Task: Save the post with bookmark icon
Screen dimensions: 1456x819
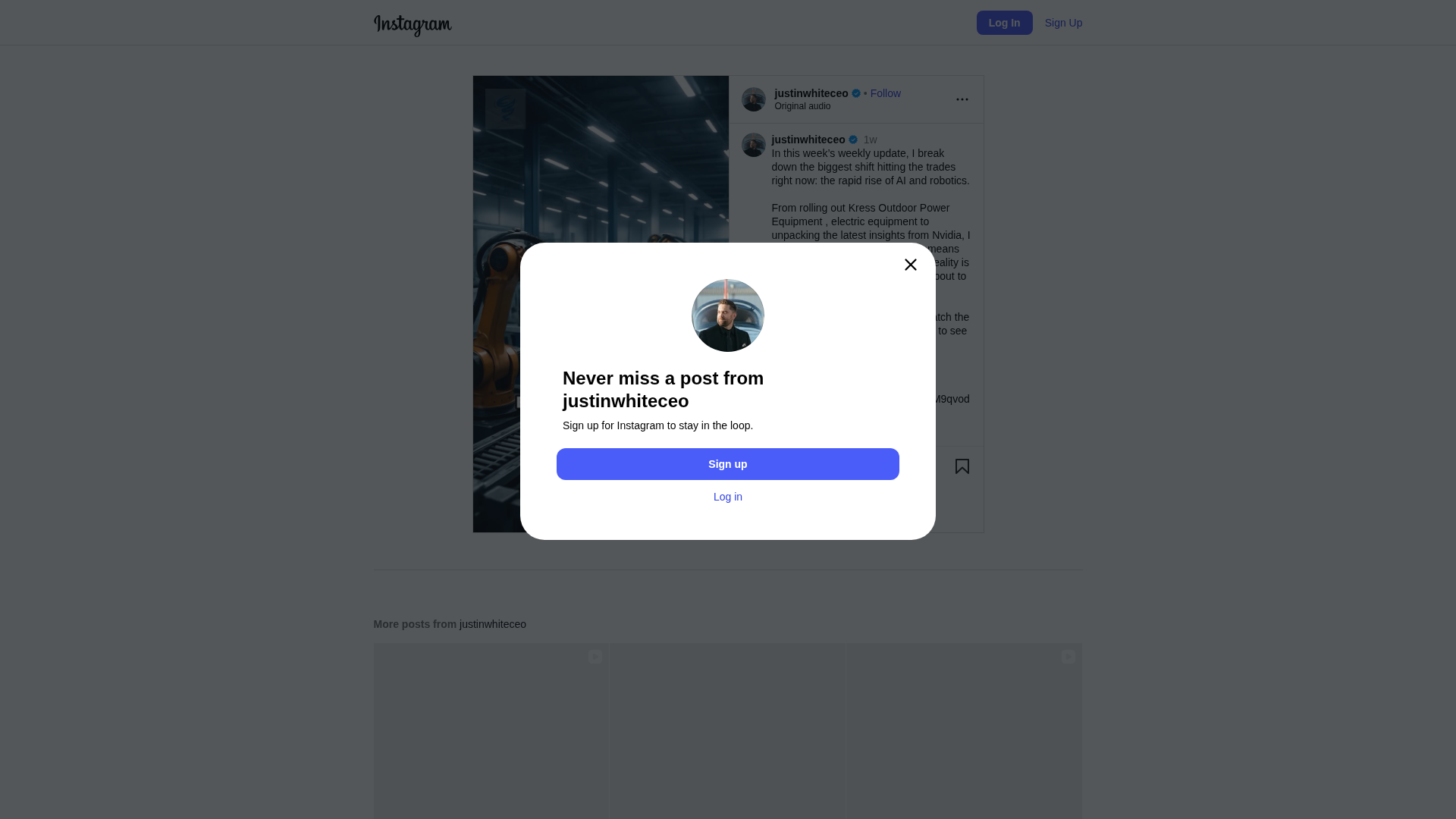Action: [962, 466]
